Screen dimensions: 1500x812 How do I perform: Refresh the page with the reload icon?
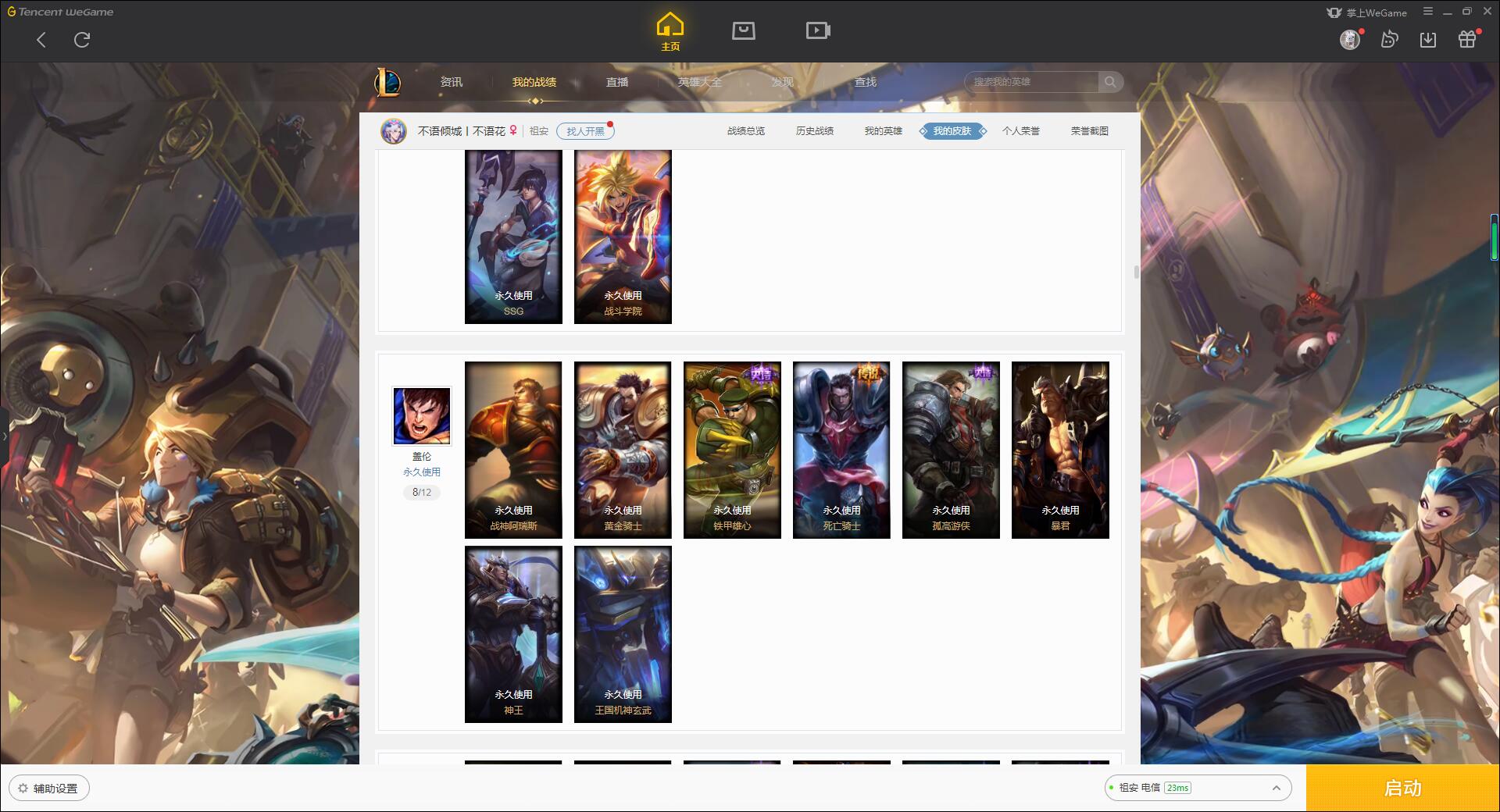click(x=82, y=40)
